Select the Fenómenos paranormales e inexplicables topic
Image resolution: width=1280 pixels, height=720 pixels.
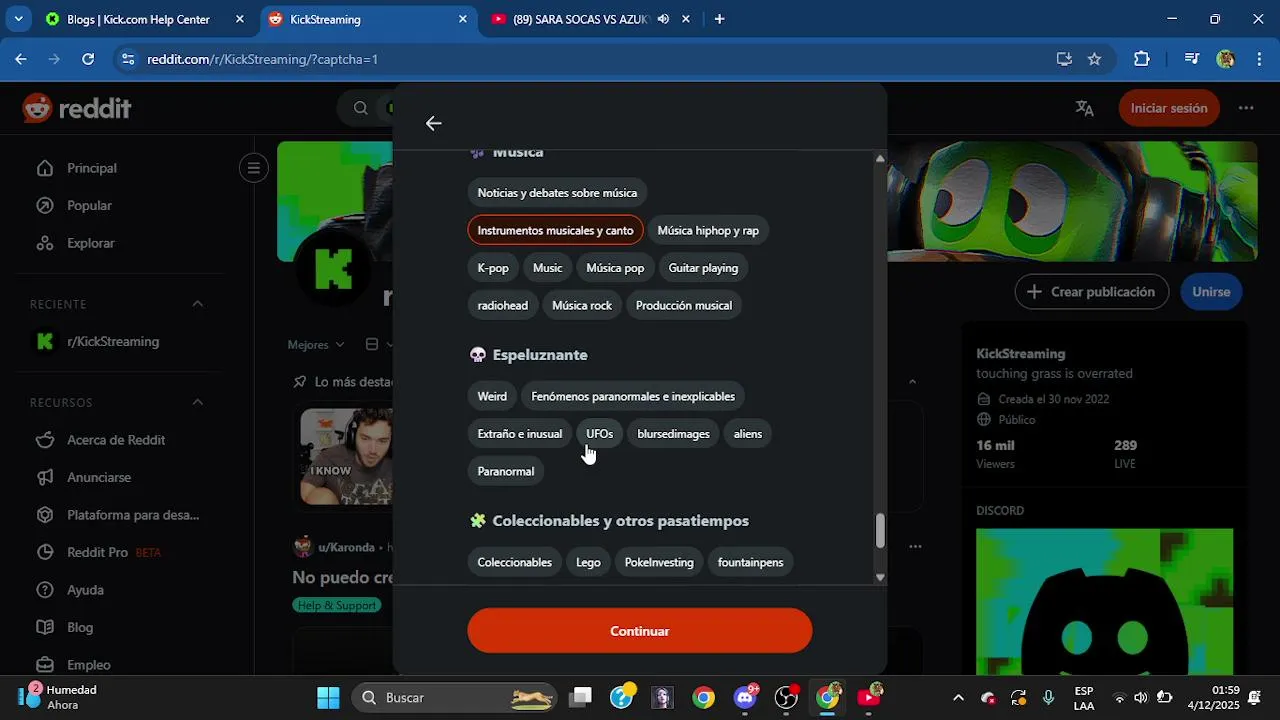click(x=633, y=396)
